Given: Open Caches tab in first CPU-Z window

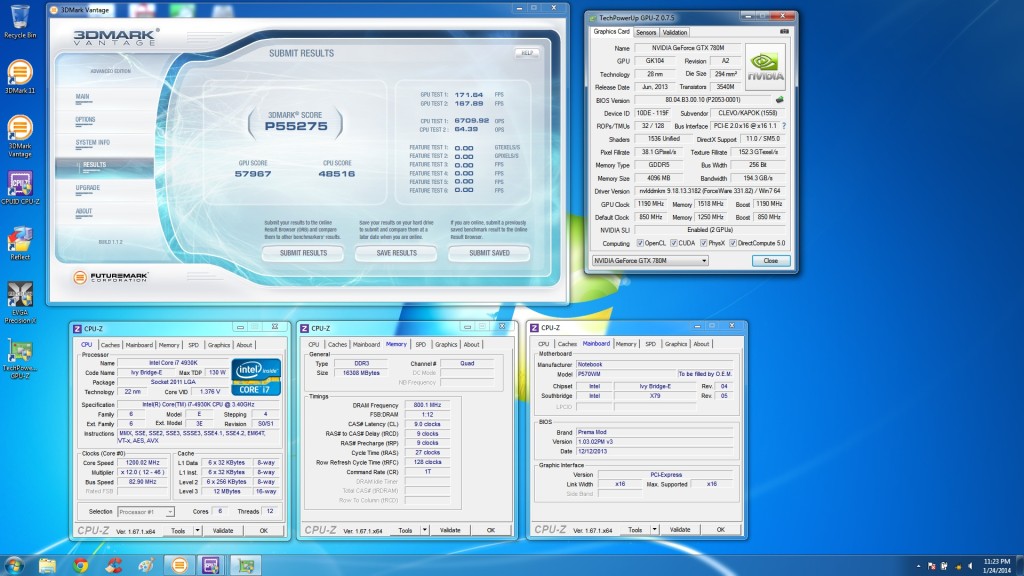Looking at the screenshot, I should point(110,345).
